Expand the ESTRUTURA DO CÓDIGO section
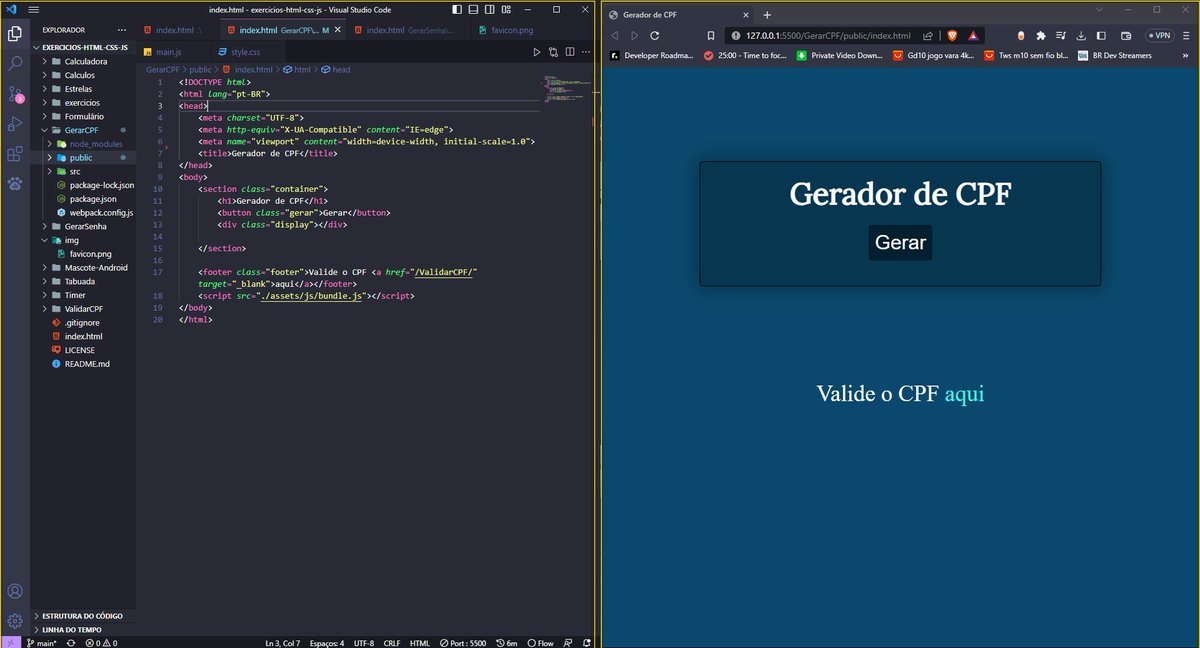The image size is (1200, 648). click(83, 616)
